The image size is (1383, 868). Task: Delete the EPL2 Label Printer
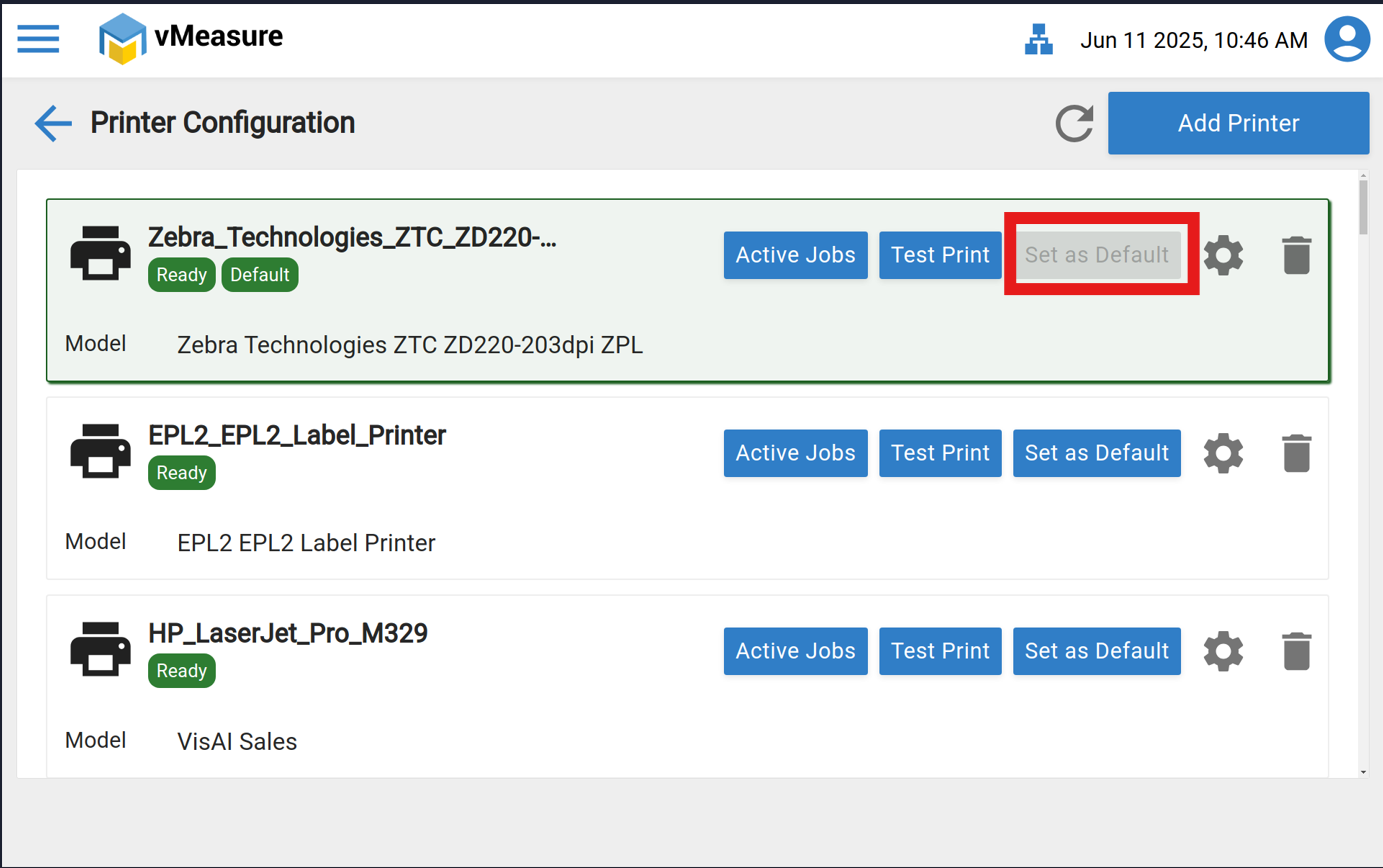pyautogui.click(x=1296, y=454)
